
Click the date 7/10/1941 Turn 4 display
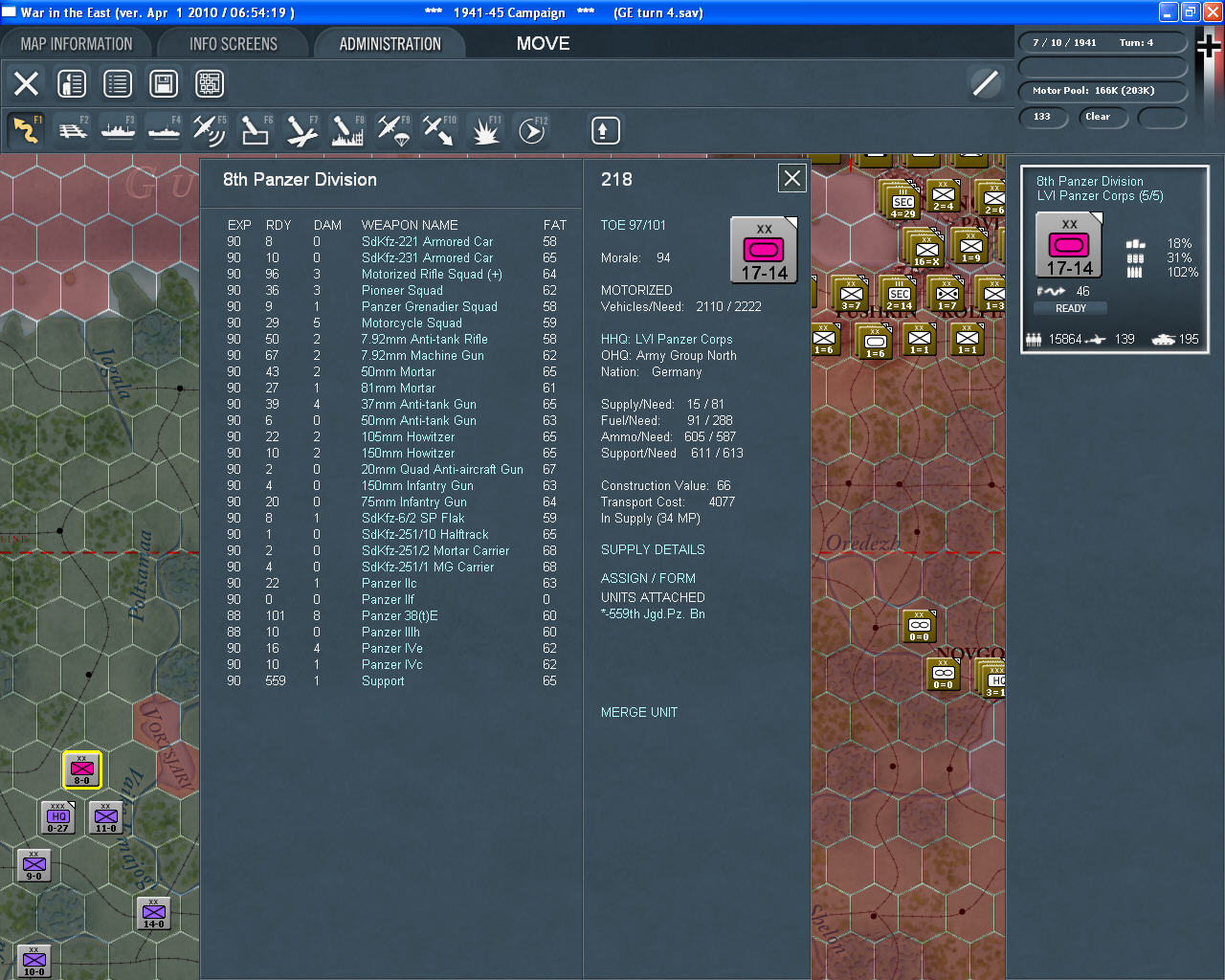pyautogui.click(x=1102, y=43)
